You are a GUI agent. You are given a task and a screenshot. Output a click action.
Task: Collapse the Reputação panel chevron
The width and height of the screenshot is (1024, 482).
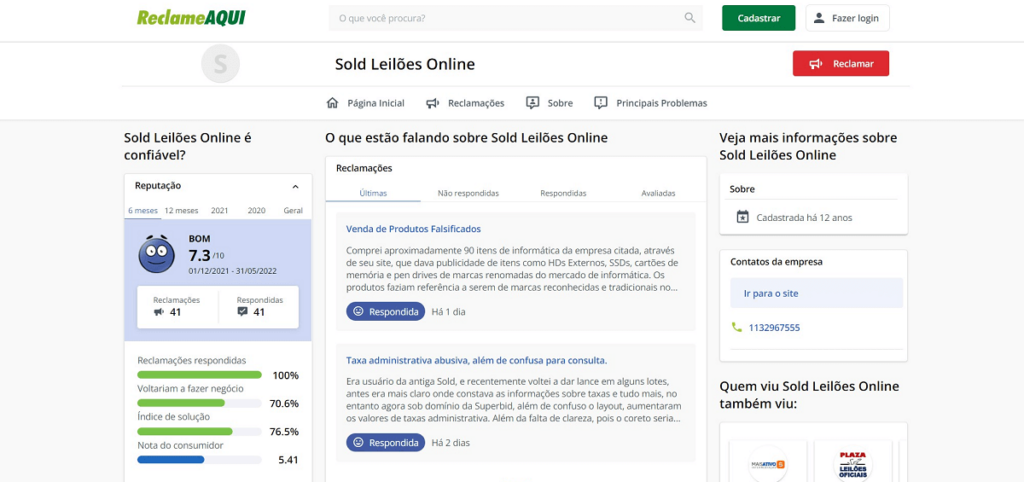tap(295, 187)
